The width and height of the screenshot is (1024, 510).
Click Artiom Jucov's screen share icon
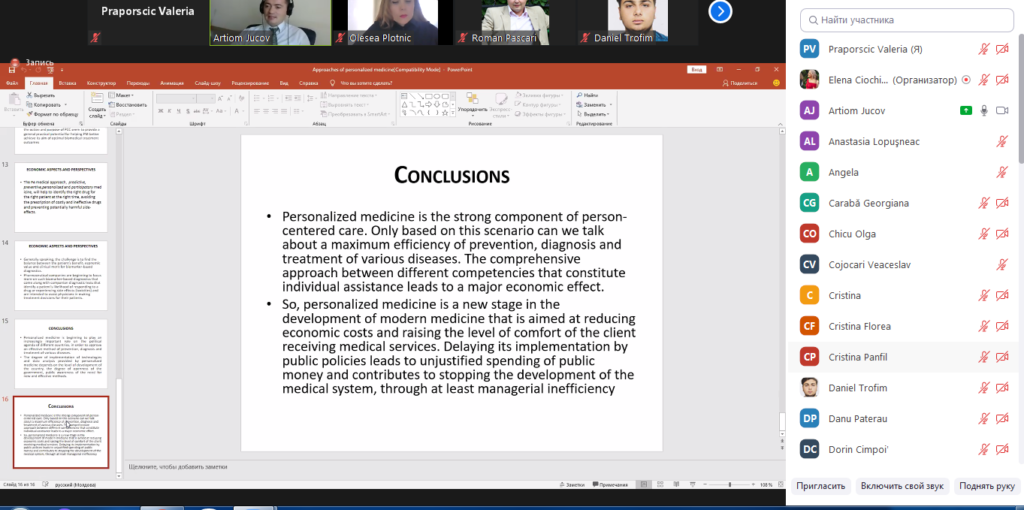[966, 110]
